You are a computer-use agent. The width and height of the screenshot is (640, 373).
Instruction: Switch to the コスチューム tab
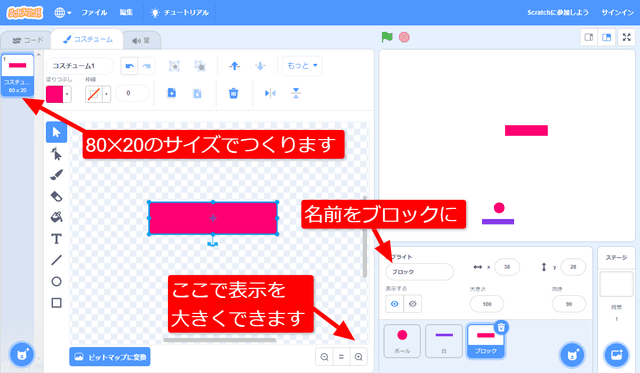pos(87,39)
